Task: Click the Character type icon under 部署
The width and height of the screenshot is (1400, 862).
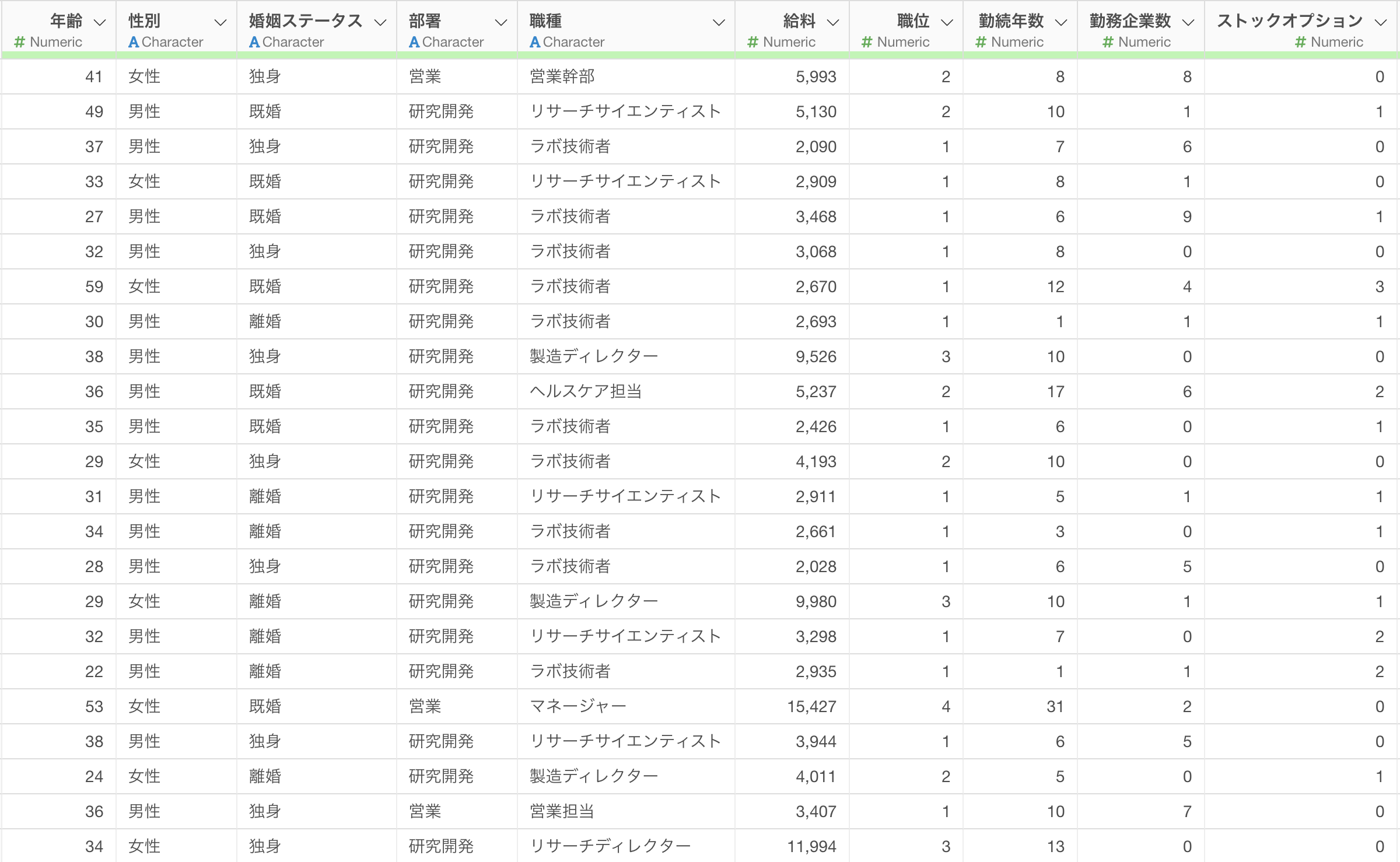Action: pyautogui.click(x=414, y=42)
